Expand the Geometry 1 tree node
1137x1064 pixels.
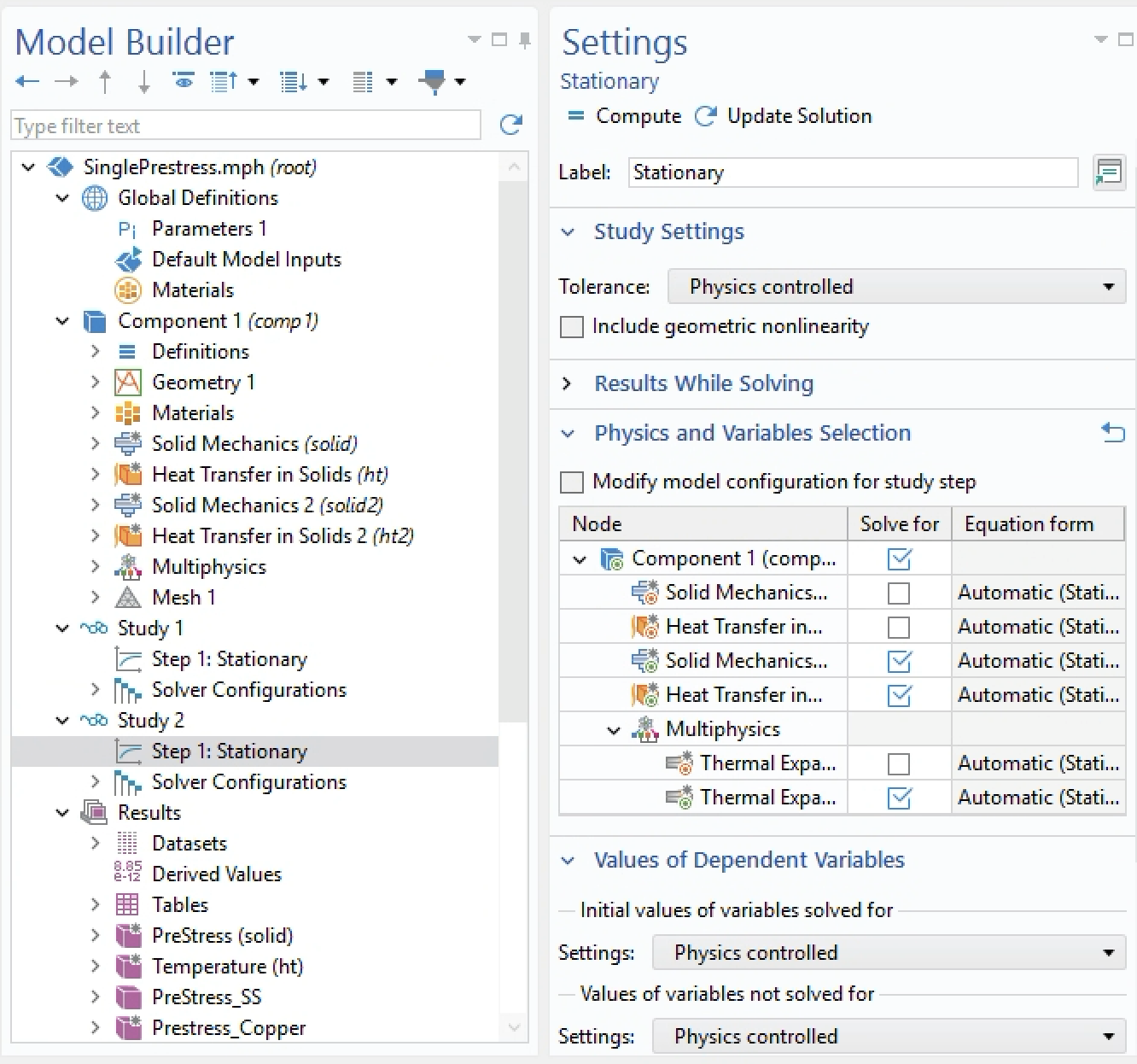click(95, 383)
